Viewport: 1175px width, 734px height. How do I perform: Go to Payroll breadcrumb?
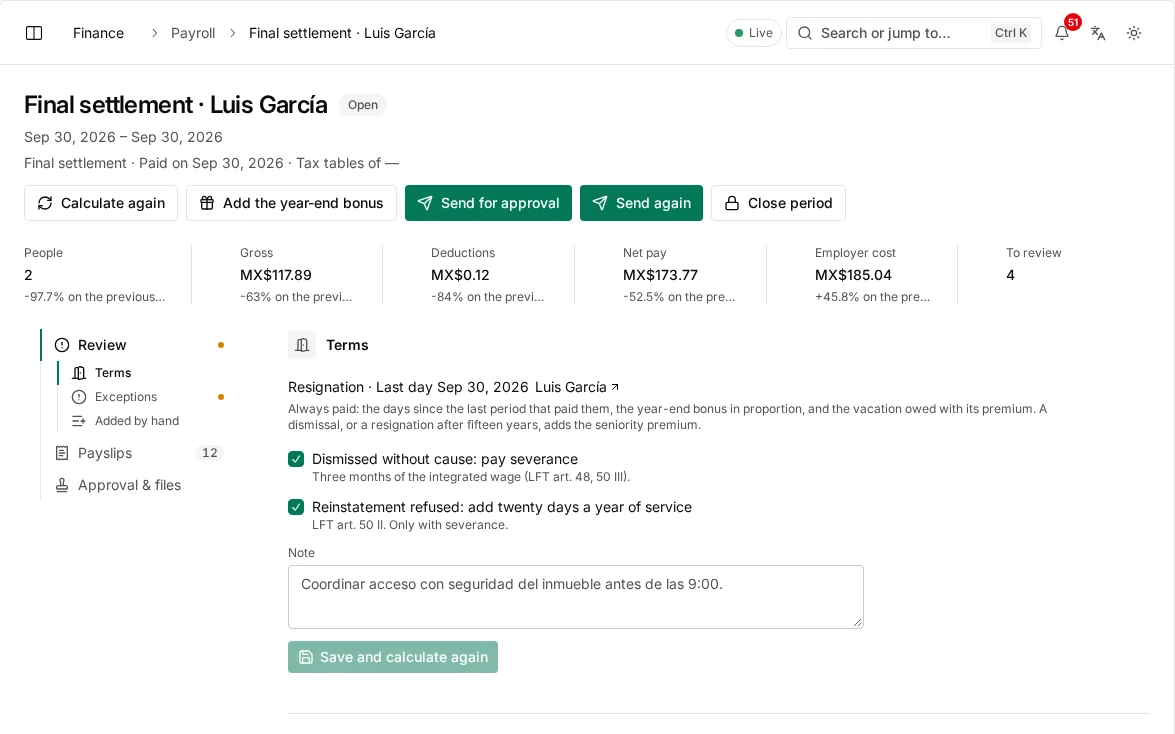(x=193, y=33)
